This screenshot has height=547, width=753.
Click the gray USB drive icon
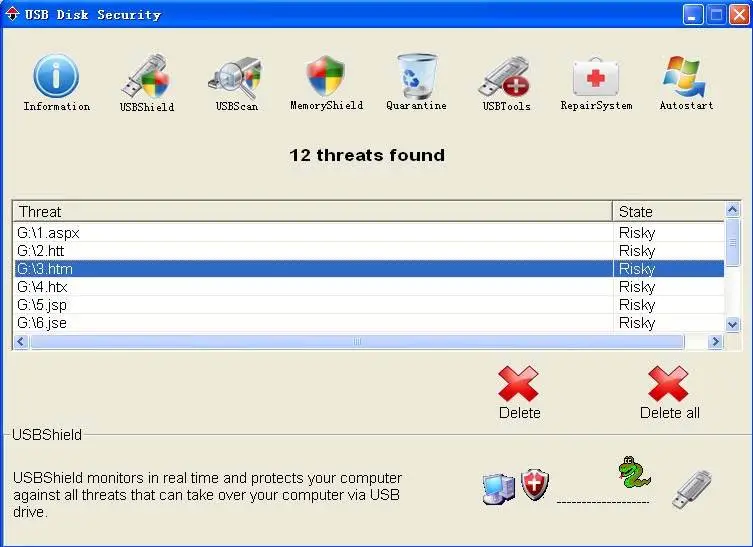pyautogui.click(x=692, y=489)
